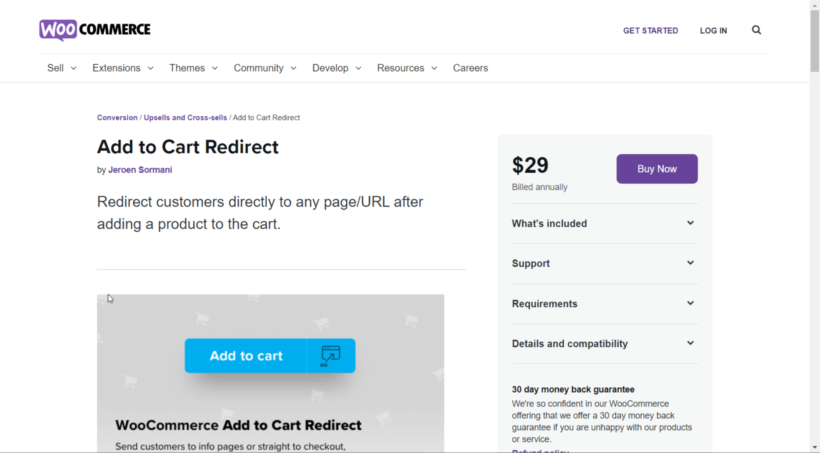Image resolution: width=820 pixels, height=453 pixels.
Task: Expand Details and compatibility section
Action: point(605,344)
